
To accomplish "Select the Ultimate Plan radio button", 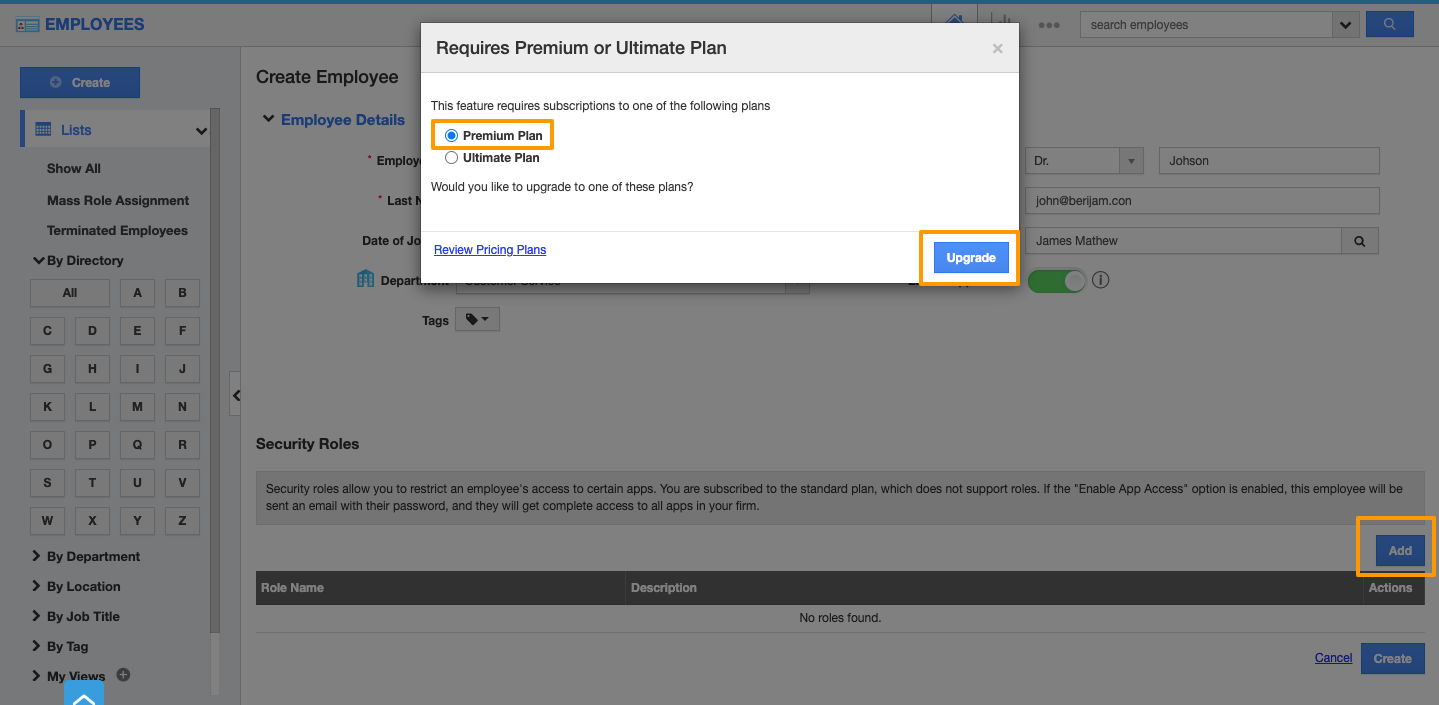I will click(452, 158).
